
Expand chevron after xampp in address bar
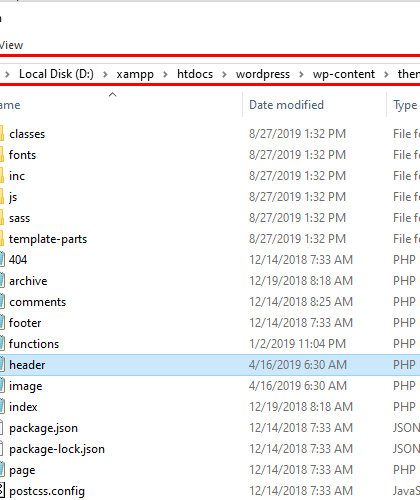point(165,74)
